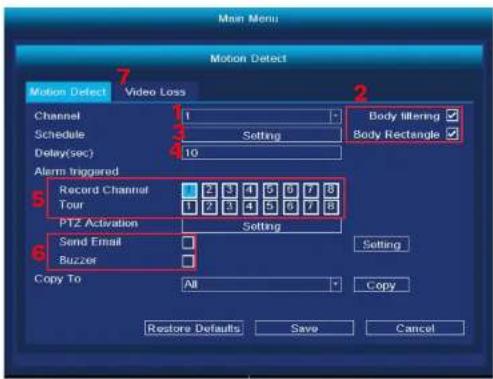Image resolution: width=493 pixels, height=379 pixels.
Task: Click the Cancel button
Action: click(x=415, y=328)
